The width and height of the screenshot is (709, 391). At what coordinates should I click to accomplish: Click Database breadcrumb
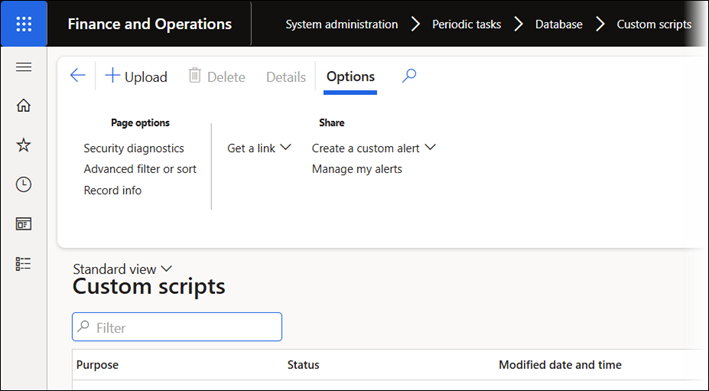click(559, 24)
